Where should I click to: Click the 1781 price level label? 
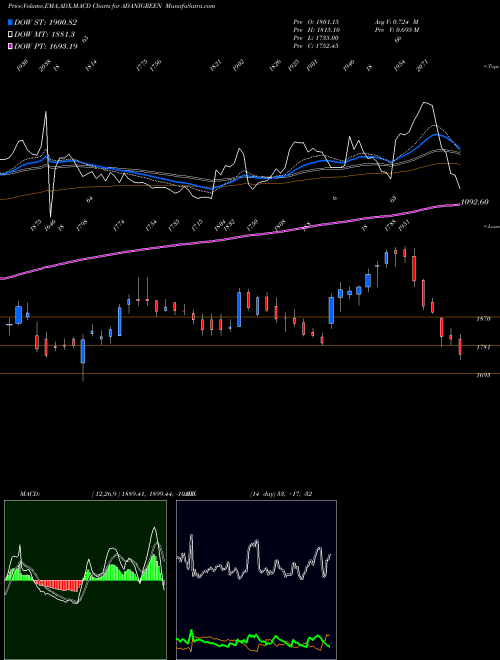tap(483, 347)
